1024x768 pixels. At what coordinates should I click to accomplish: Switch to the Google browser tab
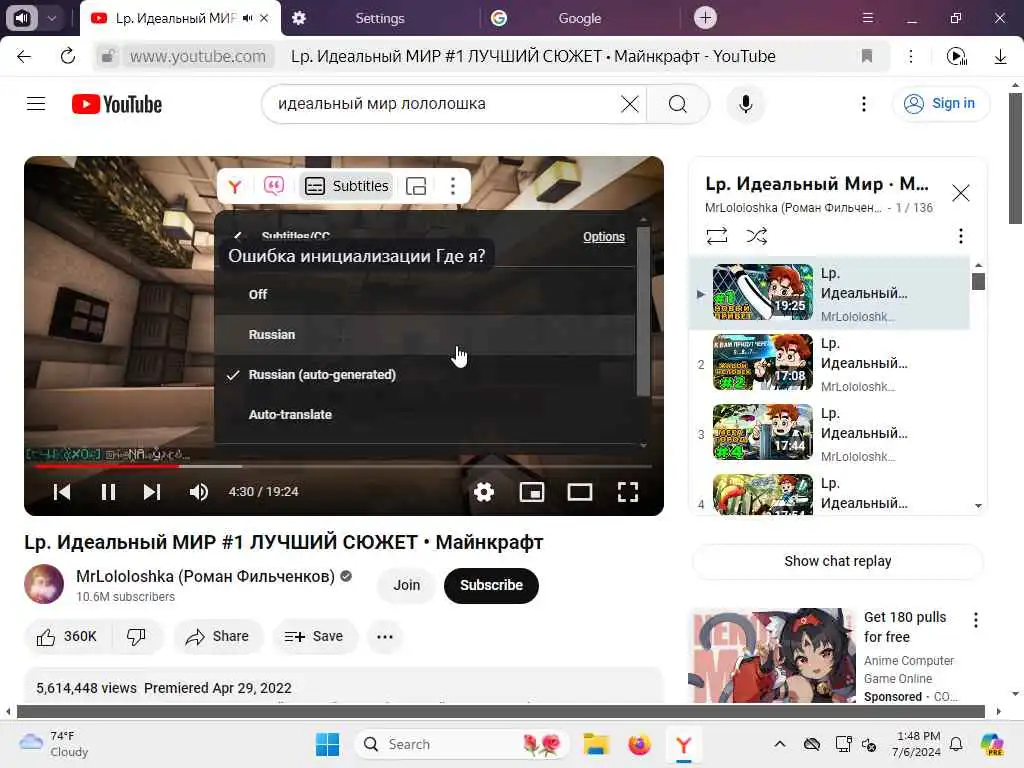(x=579, y=18)
